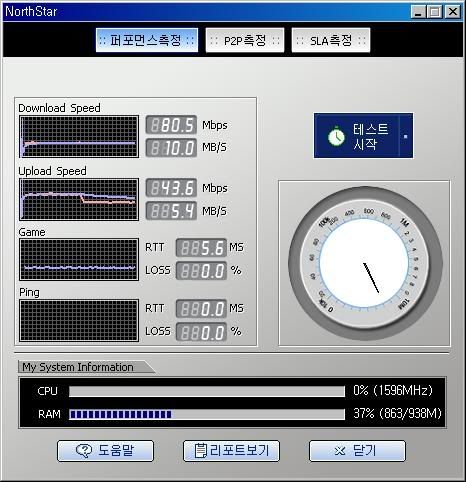Screen dimensions: 466x482
Task: Click the RAM usage progress bar
Action: (x=207, y=414)
